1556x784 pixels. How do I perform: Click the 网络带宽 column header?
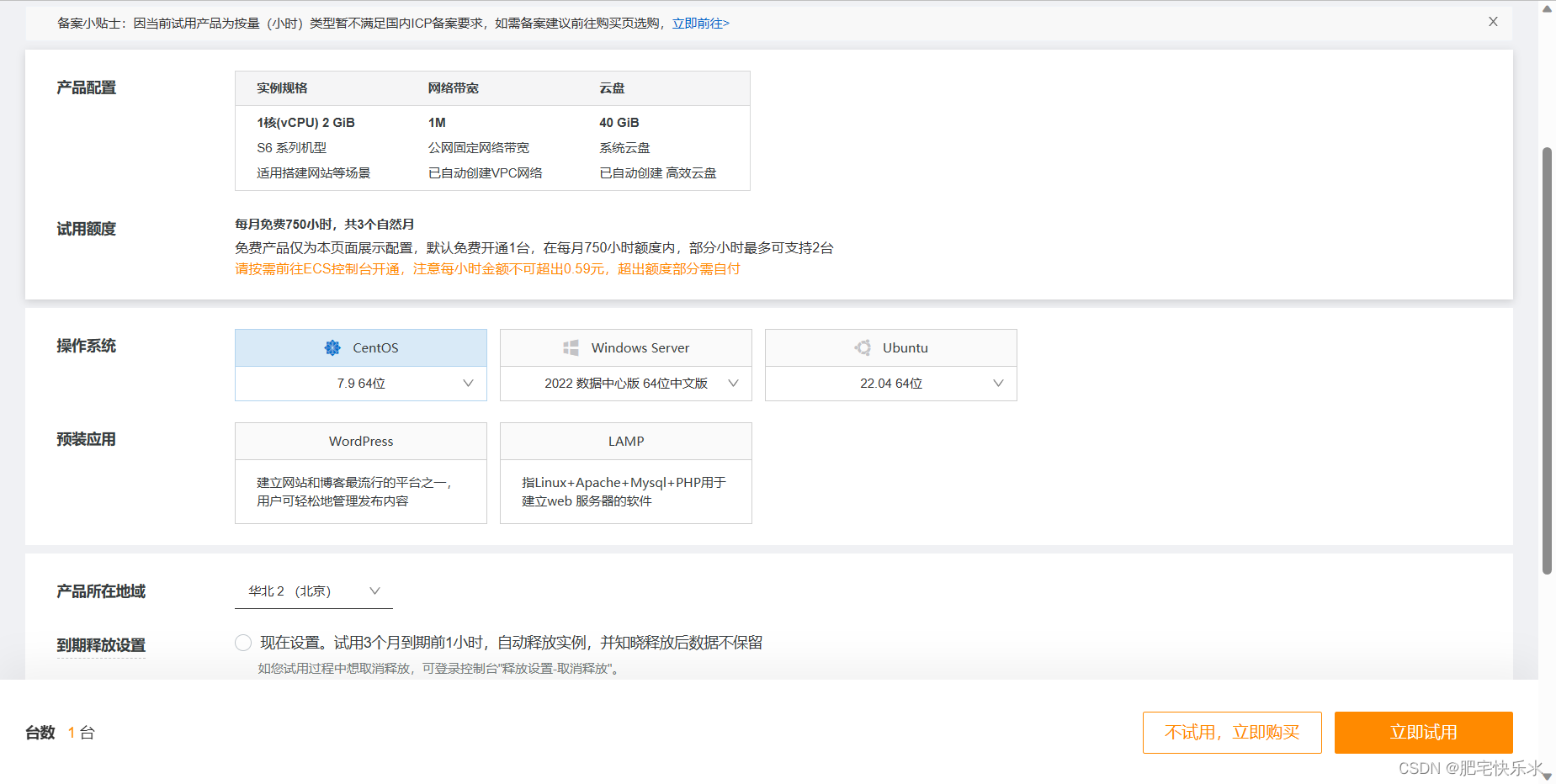[x=453, y=88]
